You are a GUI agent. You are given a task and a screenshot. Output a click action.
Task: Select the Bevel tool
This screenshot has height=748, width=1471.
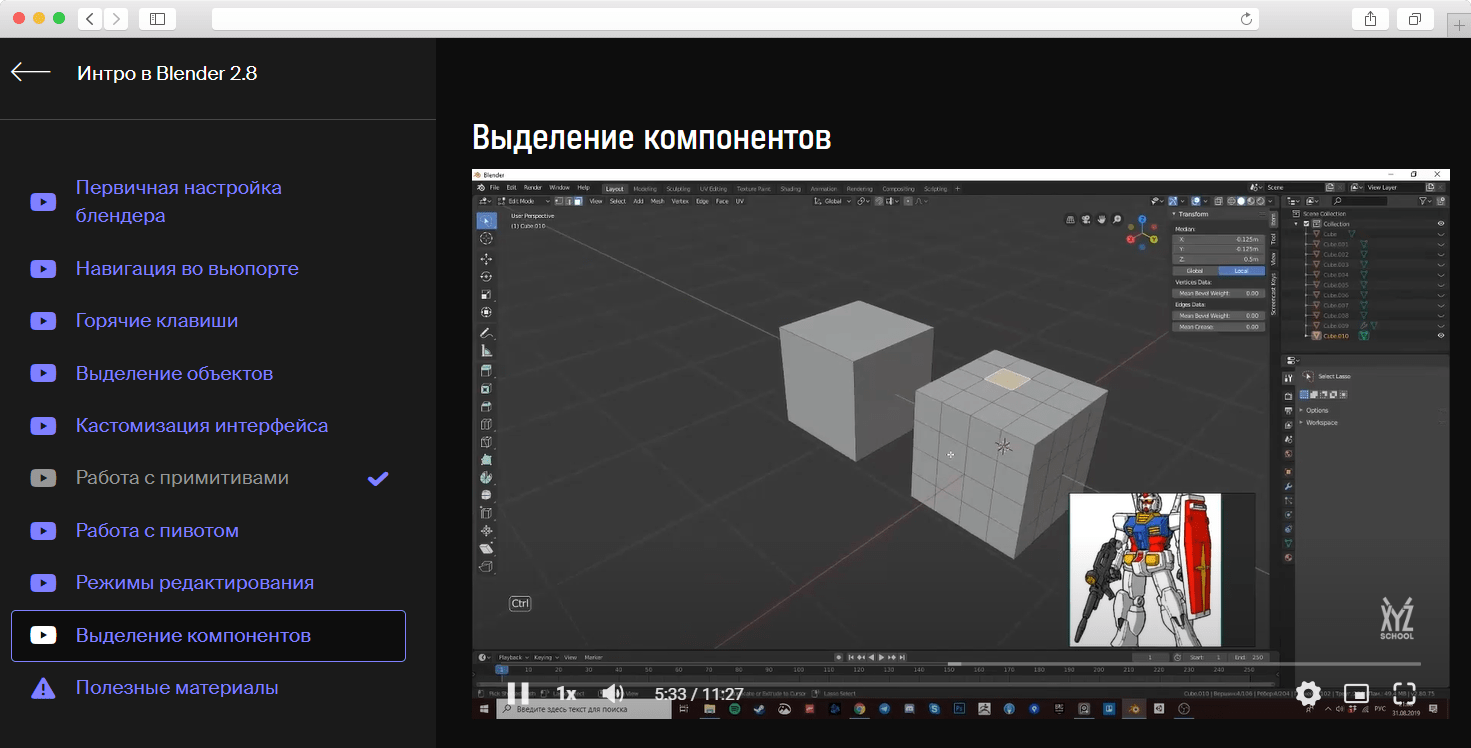pos(486,406)
